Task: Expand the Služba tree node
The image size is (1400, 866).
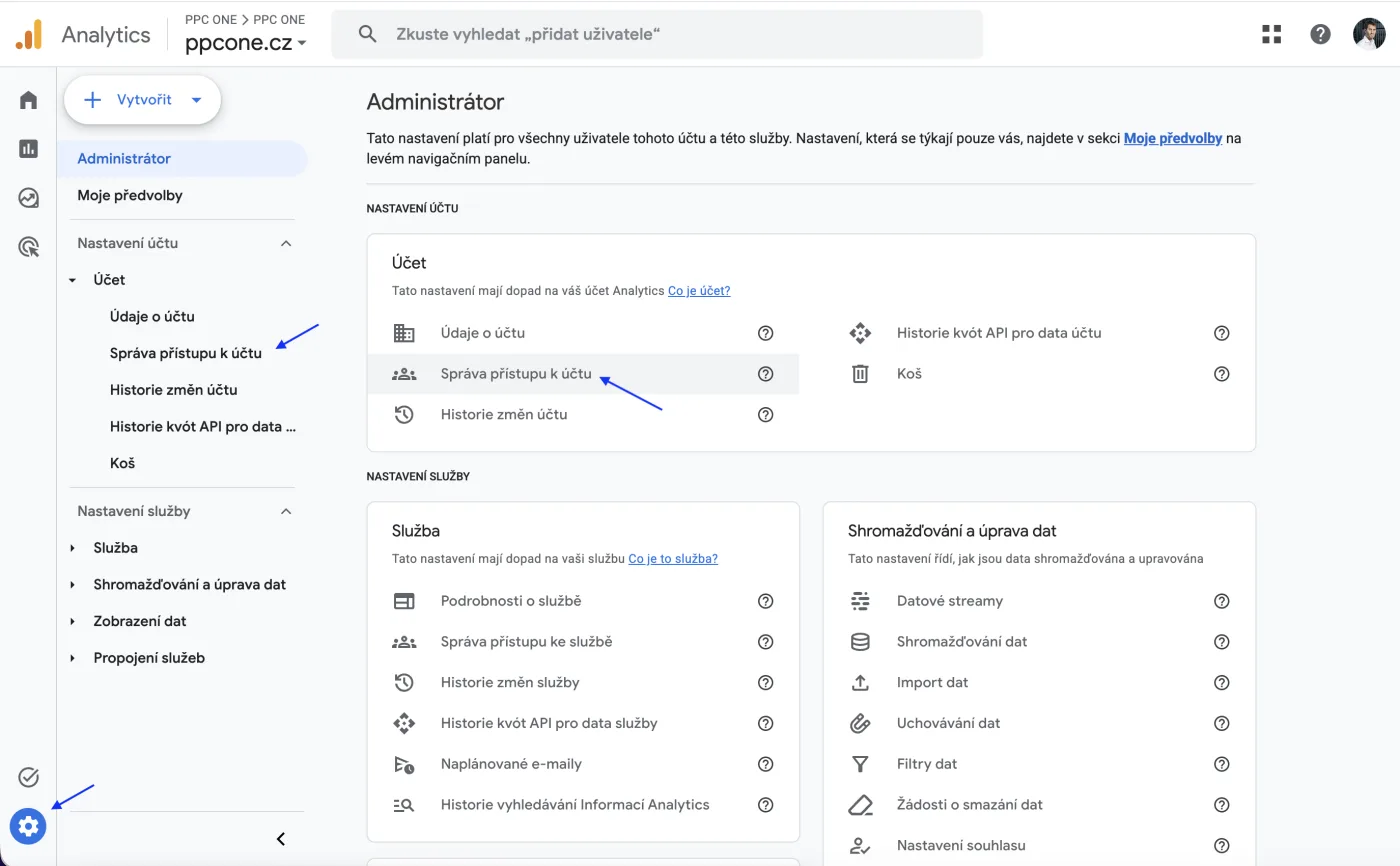Action: click(x=72, y=548)
